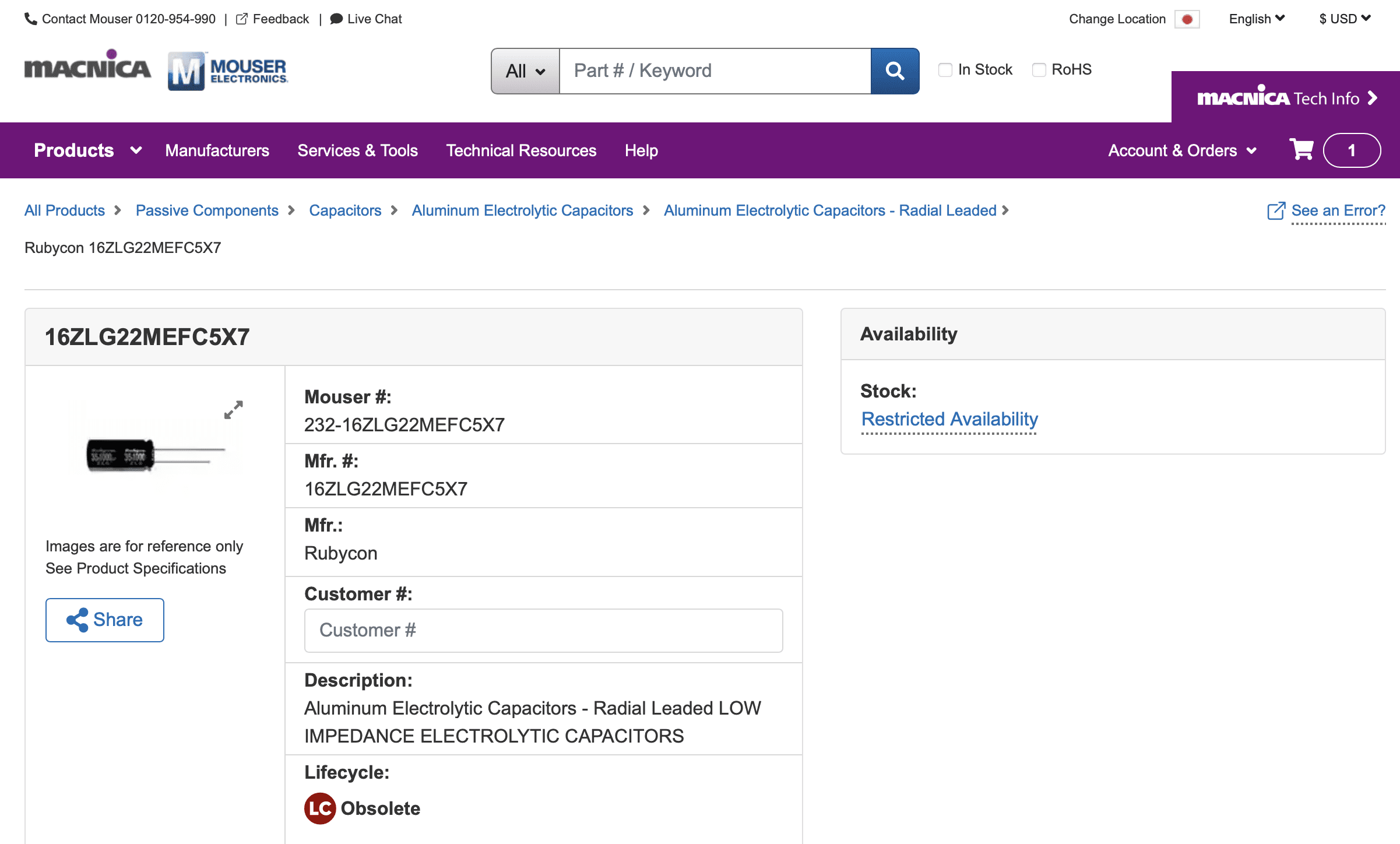Click the magnifying glass search button
This screenshot has width=1400, height=844.
click(x=895, y=71)
